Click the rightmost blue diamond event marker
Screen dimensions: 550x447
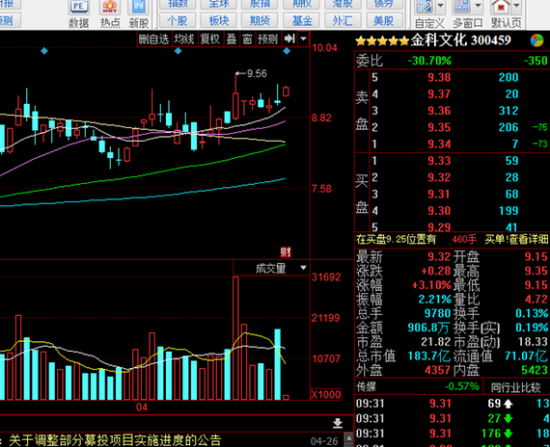287,51
